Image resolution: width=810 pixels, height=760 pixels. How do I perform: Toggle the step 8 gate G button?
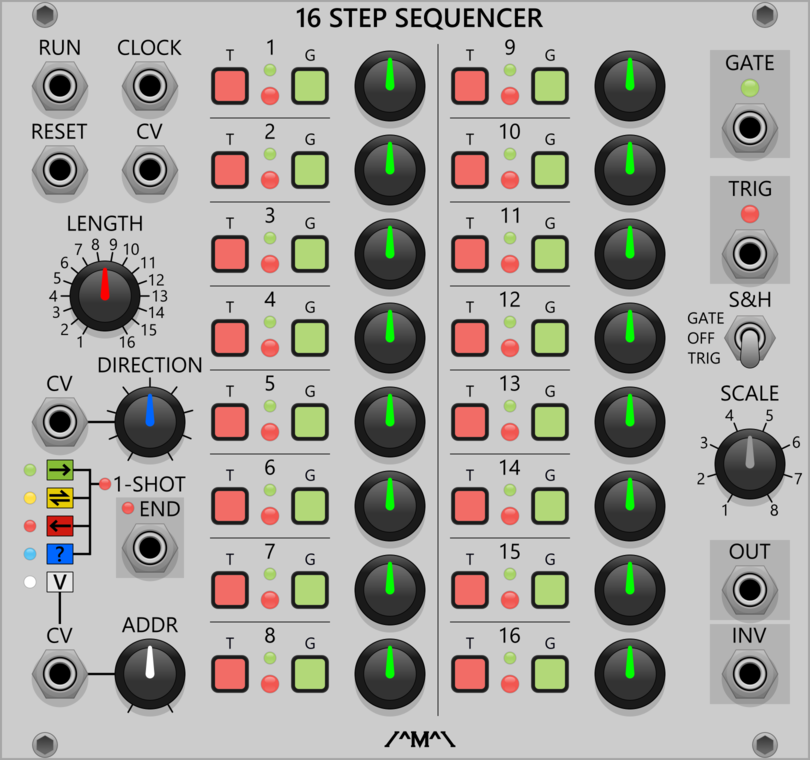(x=310, y=674)
